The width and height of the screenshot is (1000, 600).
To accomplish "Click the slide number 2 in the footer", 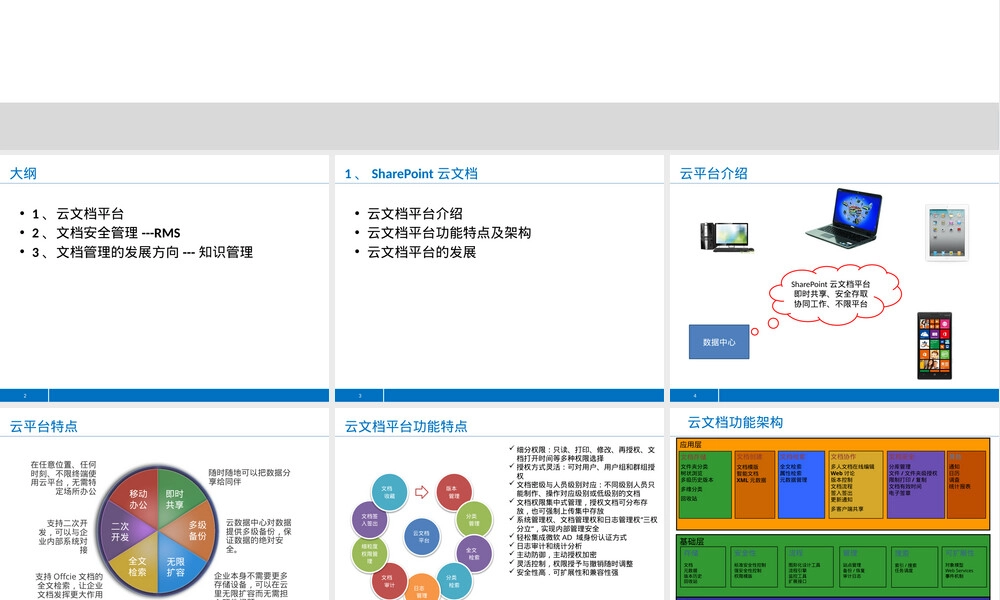I will pos(25,396).
